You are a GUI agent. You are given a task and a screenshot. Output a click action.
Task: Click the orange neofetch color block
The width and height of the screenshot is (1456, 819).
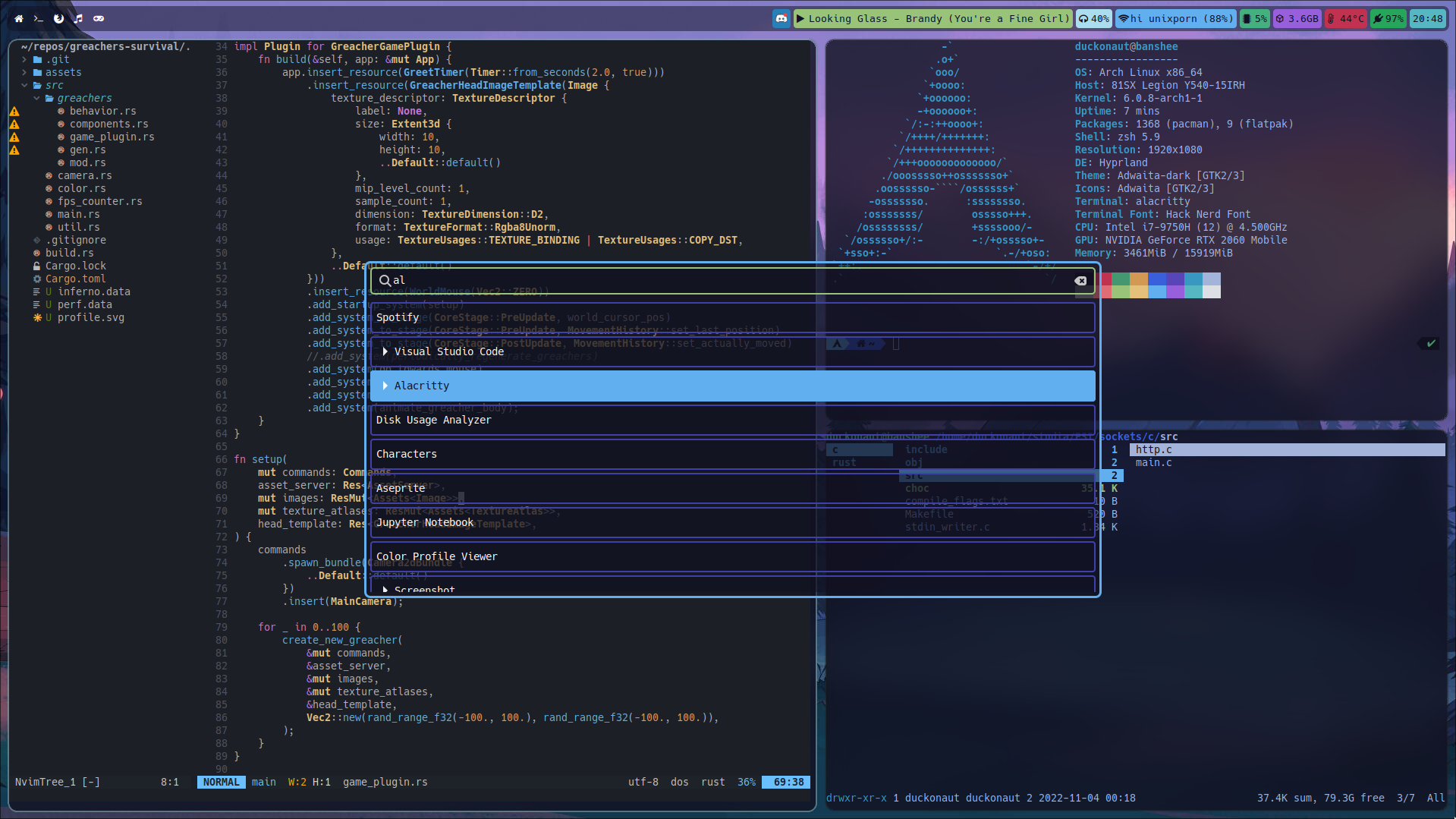(1139, 279)
